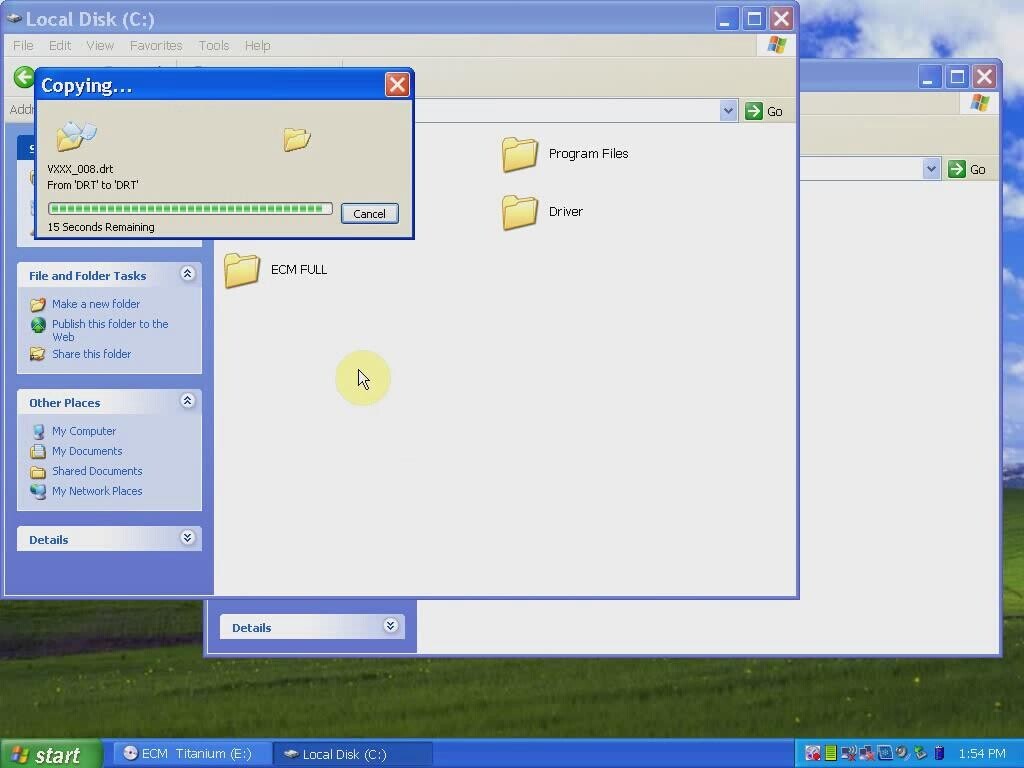The height and width of the screenshot is (768, 1024).
Task: Open the Tools menu
Action: point(213,45)
